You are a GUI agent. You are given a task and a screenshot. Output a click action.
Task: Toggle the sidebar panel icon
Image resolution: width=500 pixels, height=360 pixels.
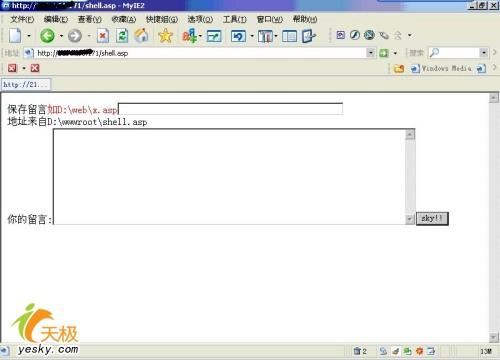(x=289, y=36)
